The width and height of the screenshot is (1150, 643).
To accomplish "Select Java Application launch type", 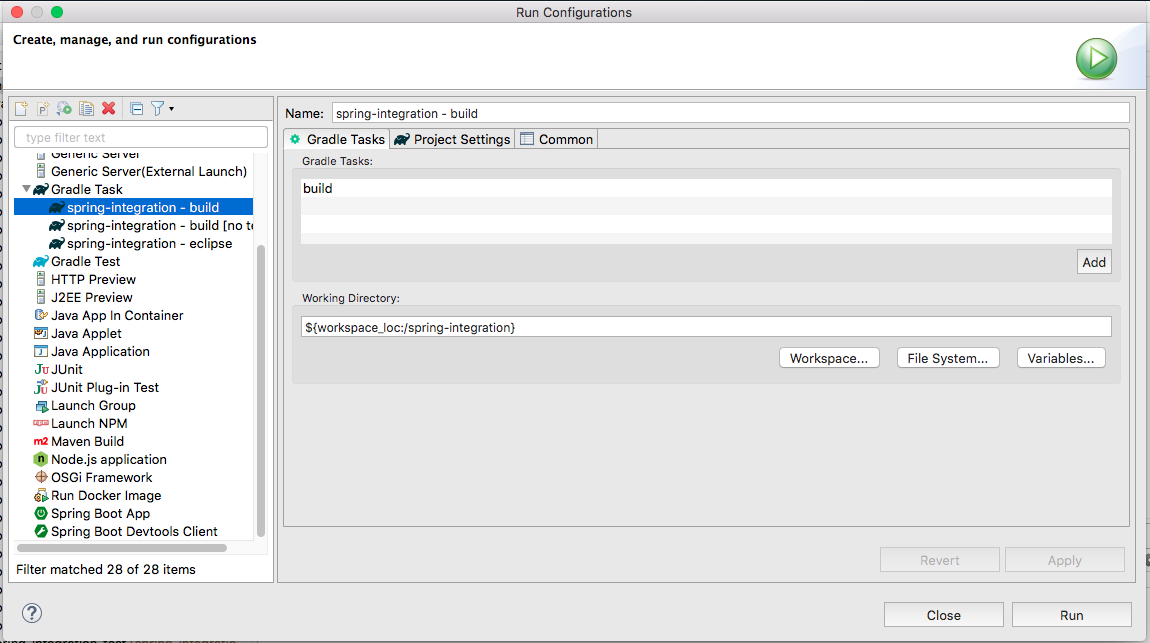I will (x=100, y=351).
